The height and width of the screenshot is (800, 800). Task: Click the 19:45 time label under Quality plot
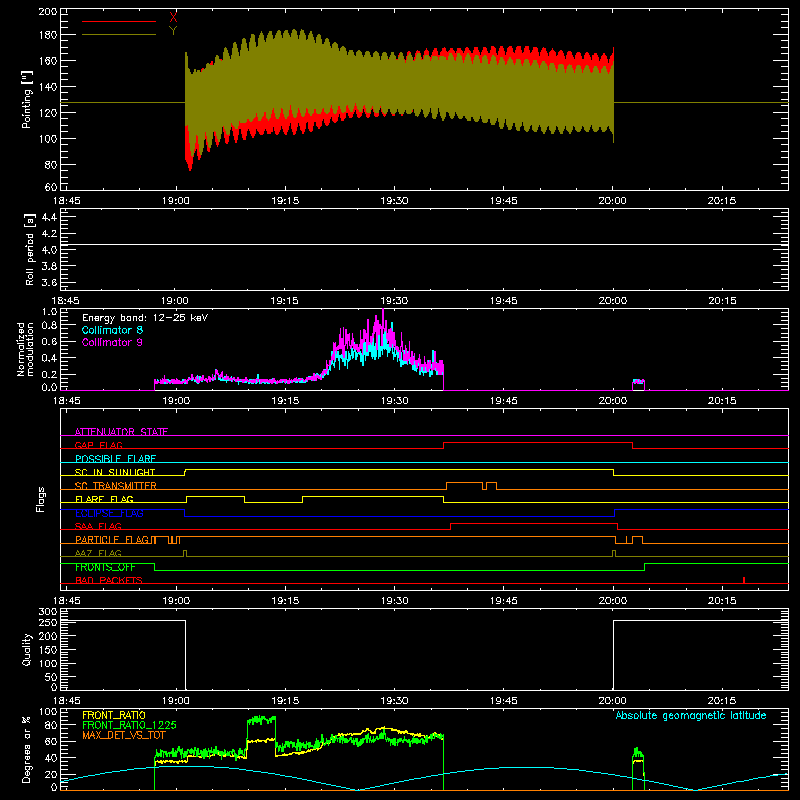coord(504,701)
